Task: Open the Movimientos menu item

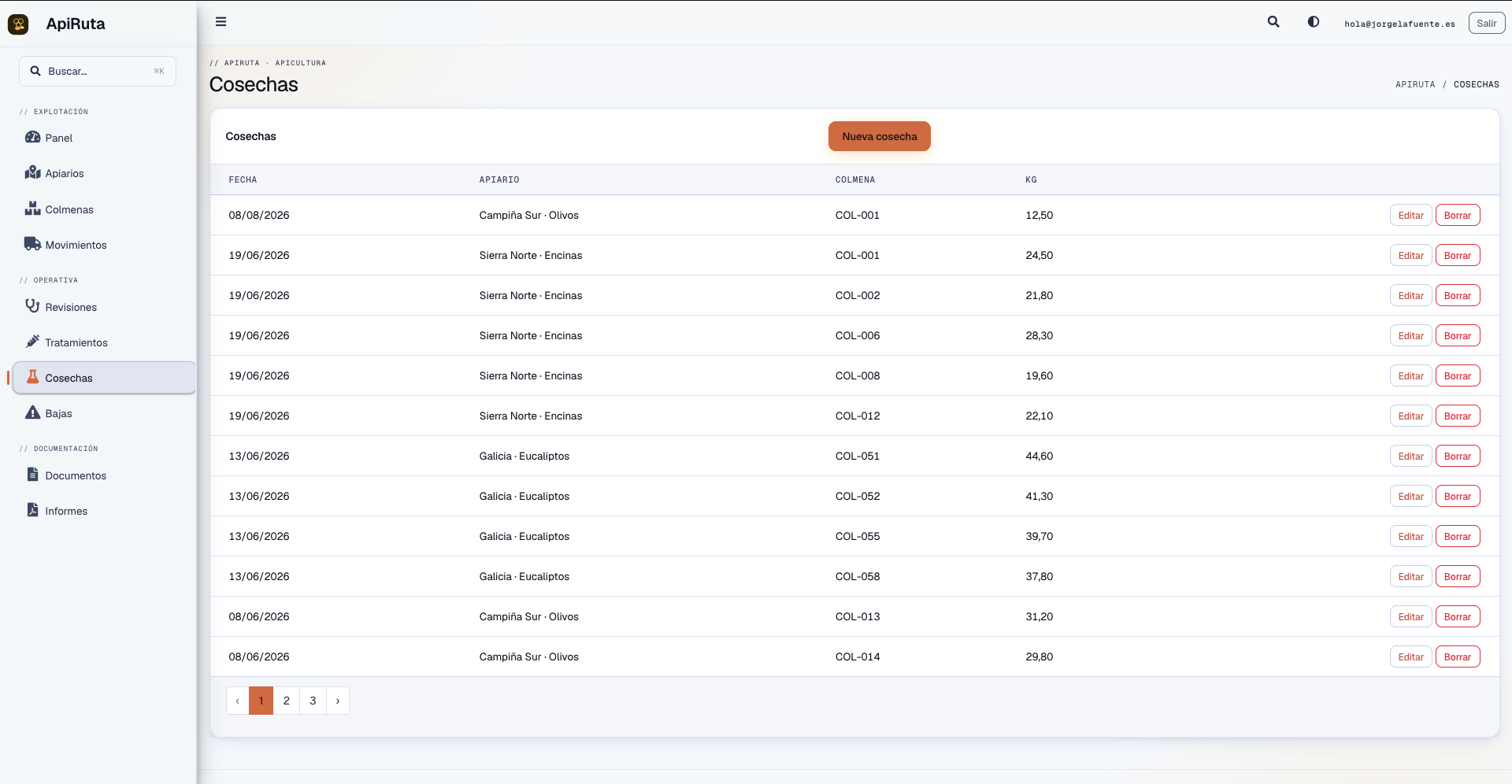Action: [x=104, y=245]
